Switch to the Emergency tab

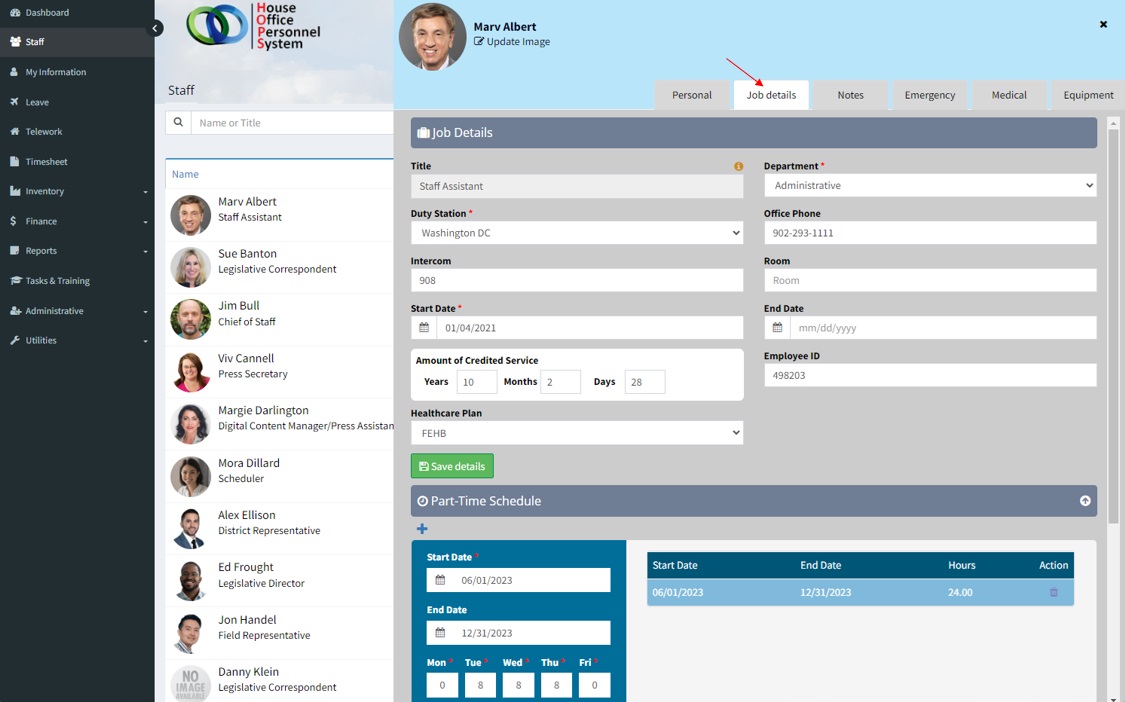929,95
